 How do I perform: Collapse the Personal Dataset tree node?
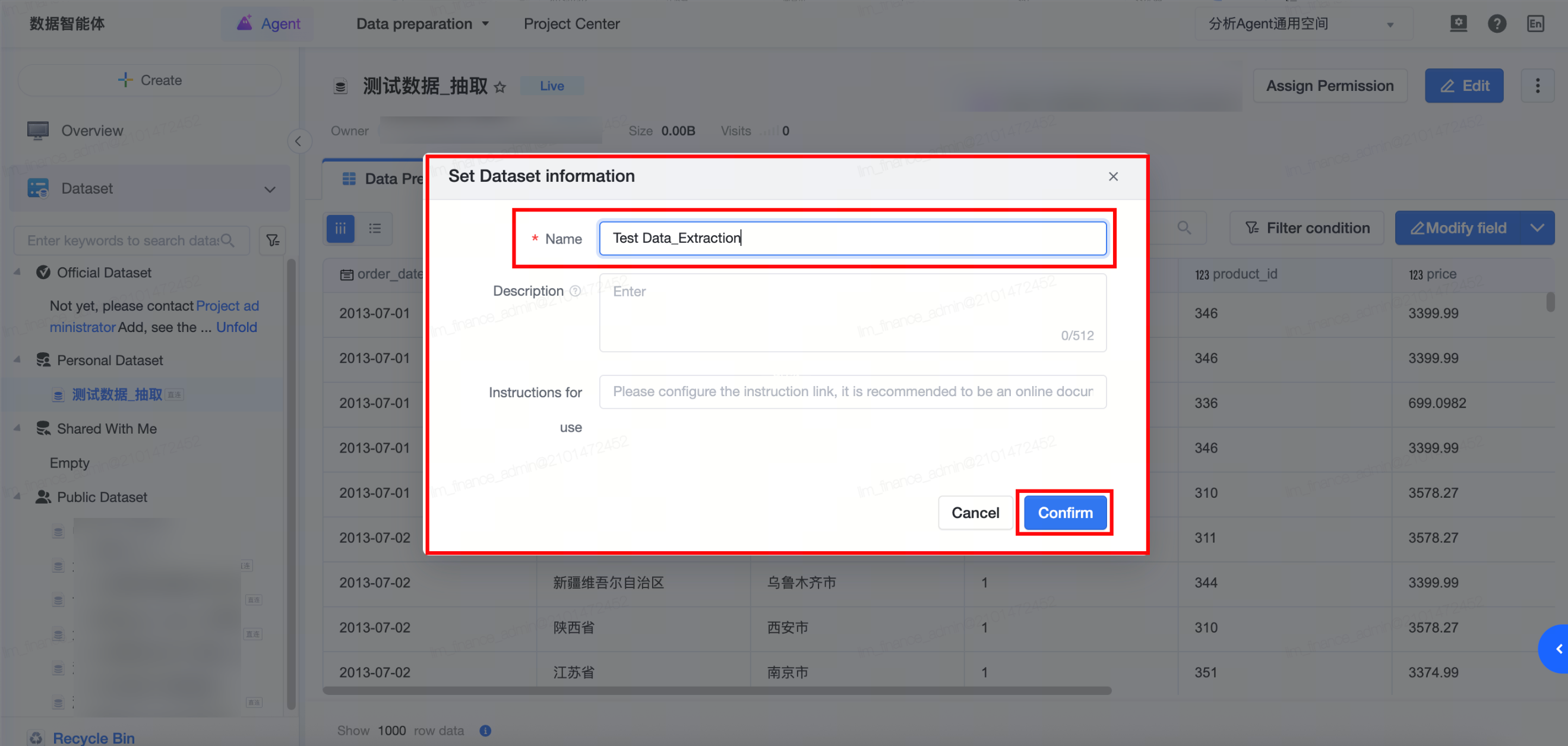pos(18,359)
